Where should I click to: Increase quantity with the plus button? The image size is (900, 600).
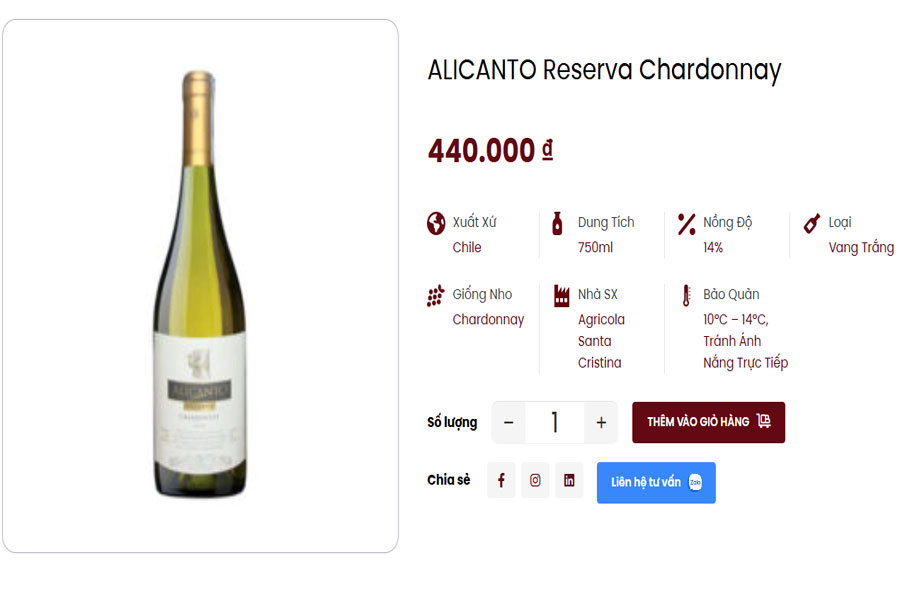(x=601, y=422)
